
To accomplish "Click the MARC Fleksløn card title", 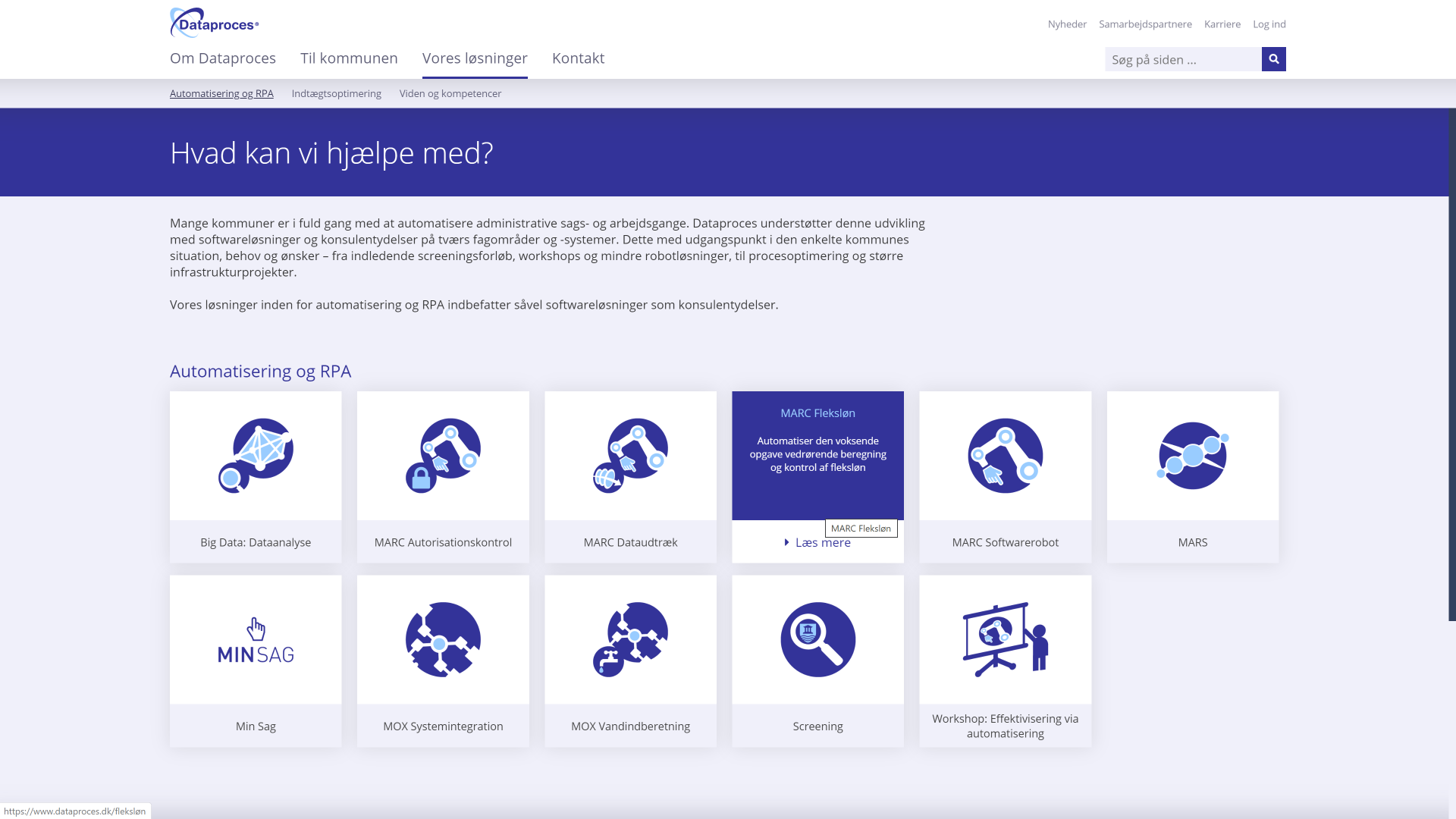I will coord(817,413).
